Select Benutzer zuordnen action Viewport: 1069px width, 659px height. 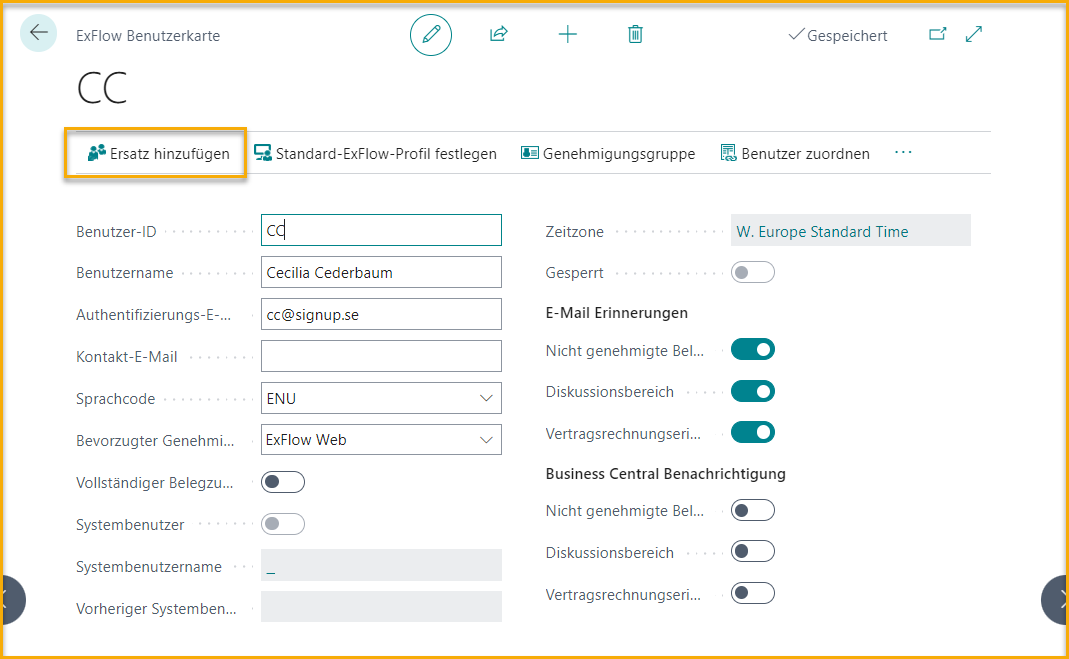pyautogui.click(x=795, y=153)
